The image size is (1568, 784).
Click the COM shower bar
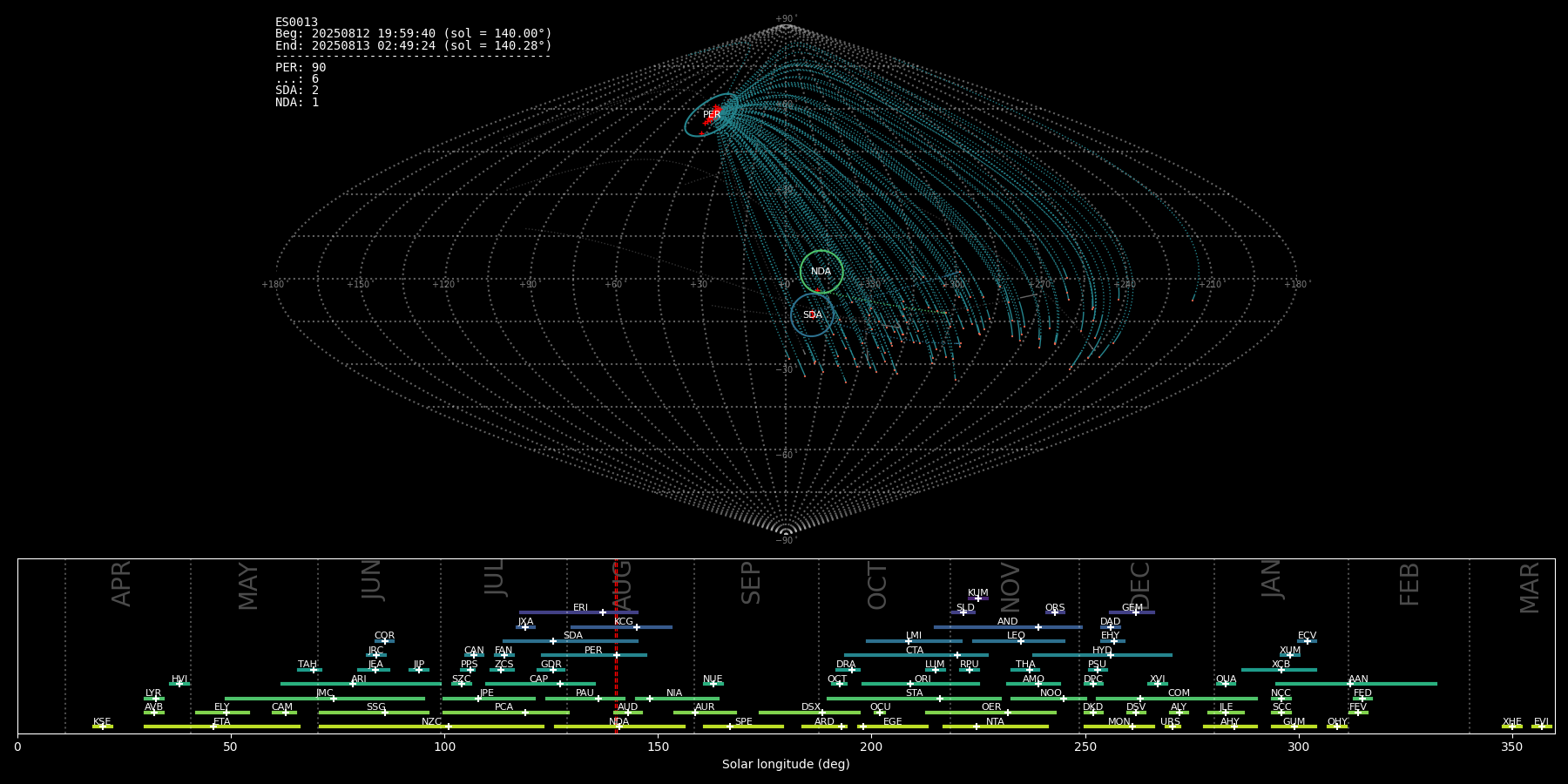click(x=1177, y=699)
